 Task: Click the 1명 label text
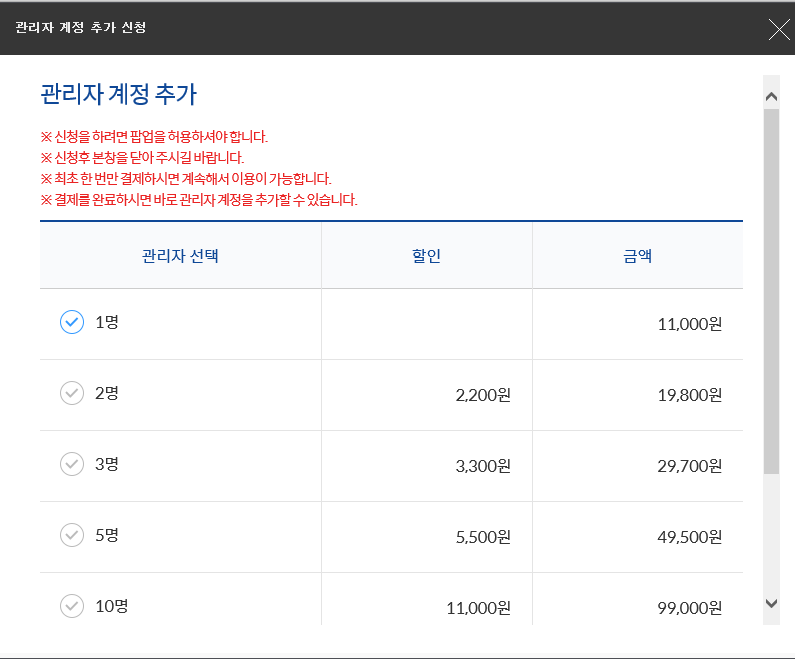pos(106,322)
